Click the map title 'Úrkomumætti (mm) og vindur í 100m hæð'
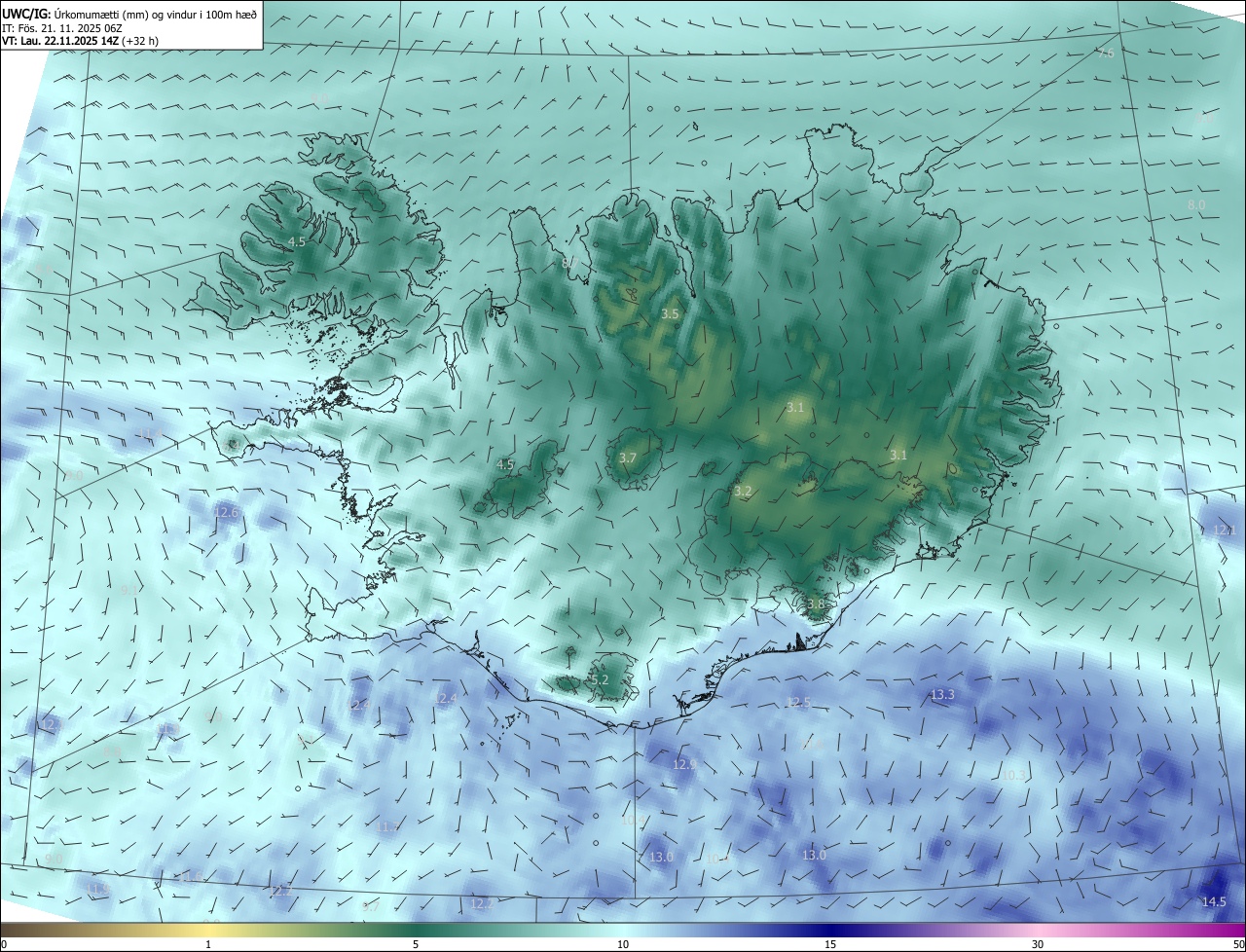The height and width of the screenshot is (952, 1246). click(155, 14)
